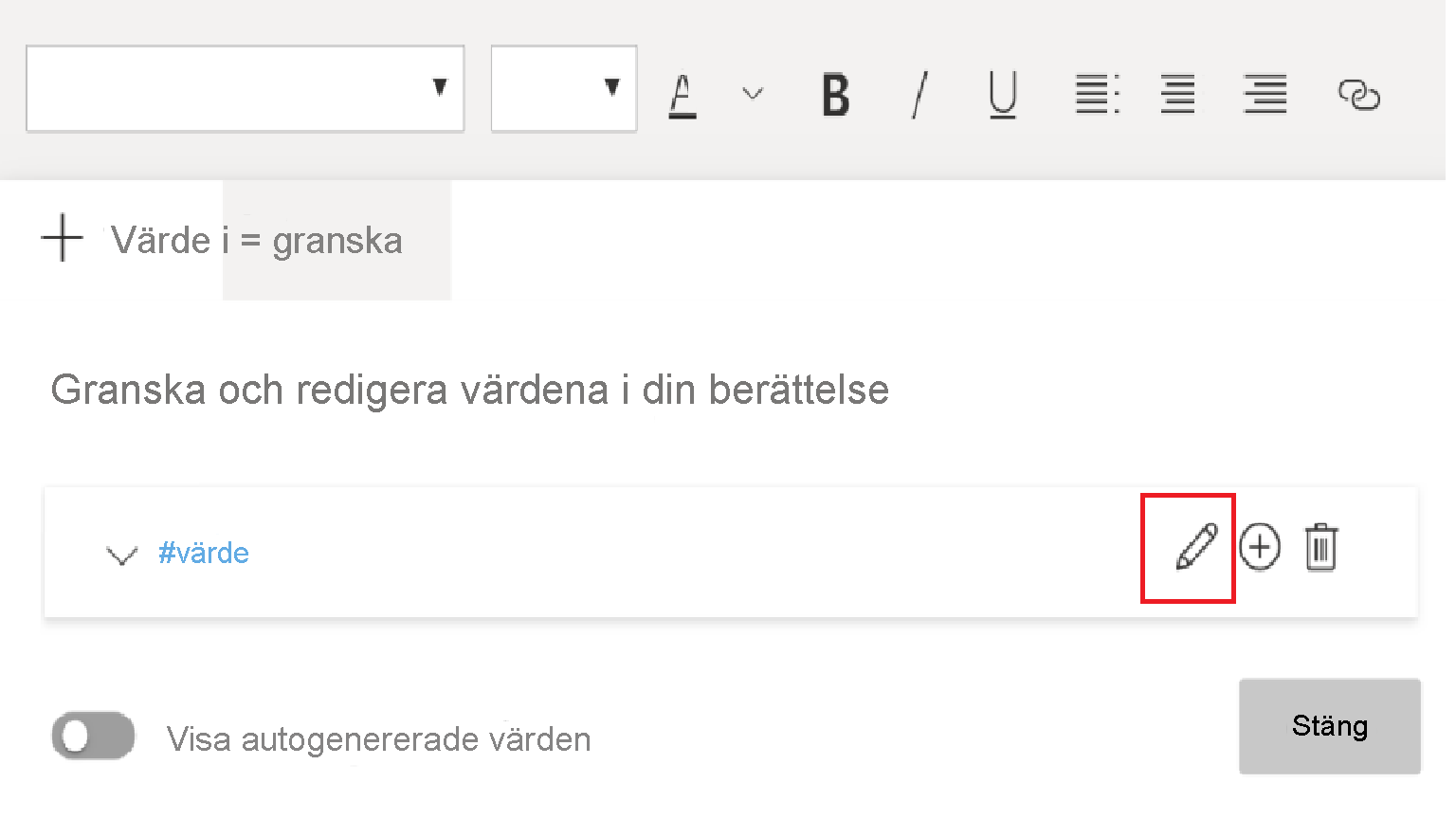The image size is (1456, 819).
Task: Switch to the granska tab
Action: pos(337,240)
